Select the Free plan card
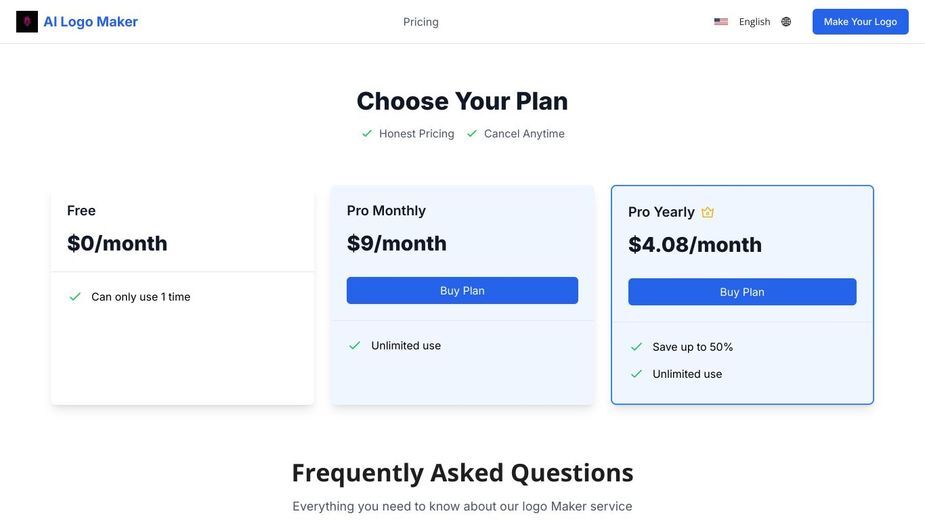Viewport: 925px width, 520px height. [x=182, y=295]
